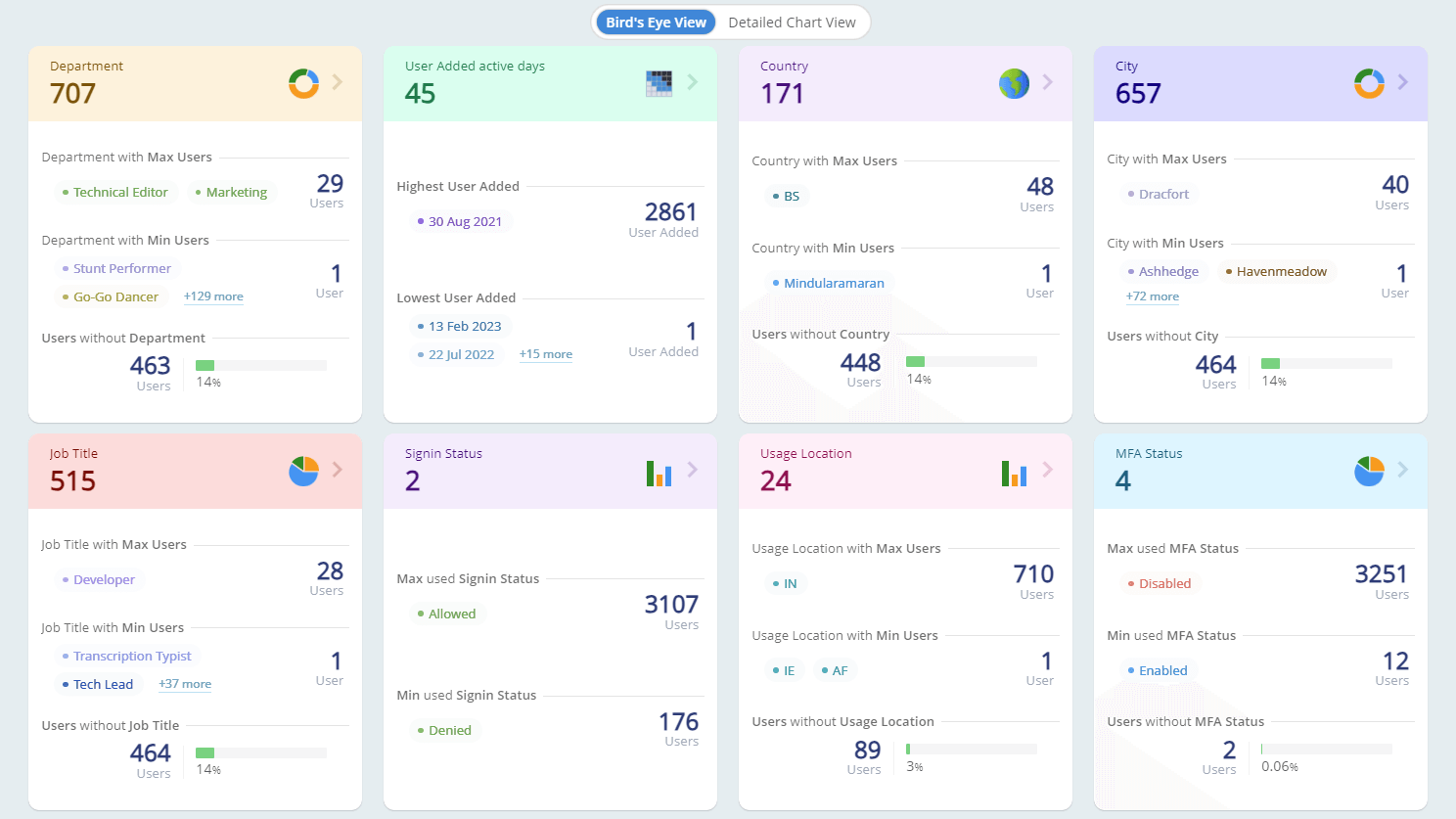Click the Usage Location bar chart icon
Screen dimensions: 1456x819
(1014, 474)
